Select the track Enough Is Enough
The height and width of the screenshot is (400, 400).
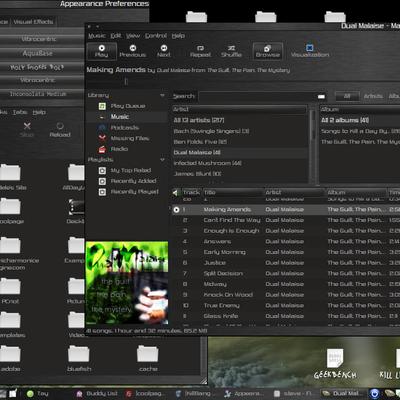[286, 231]
